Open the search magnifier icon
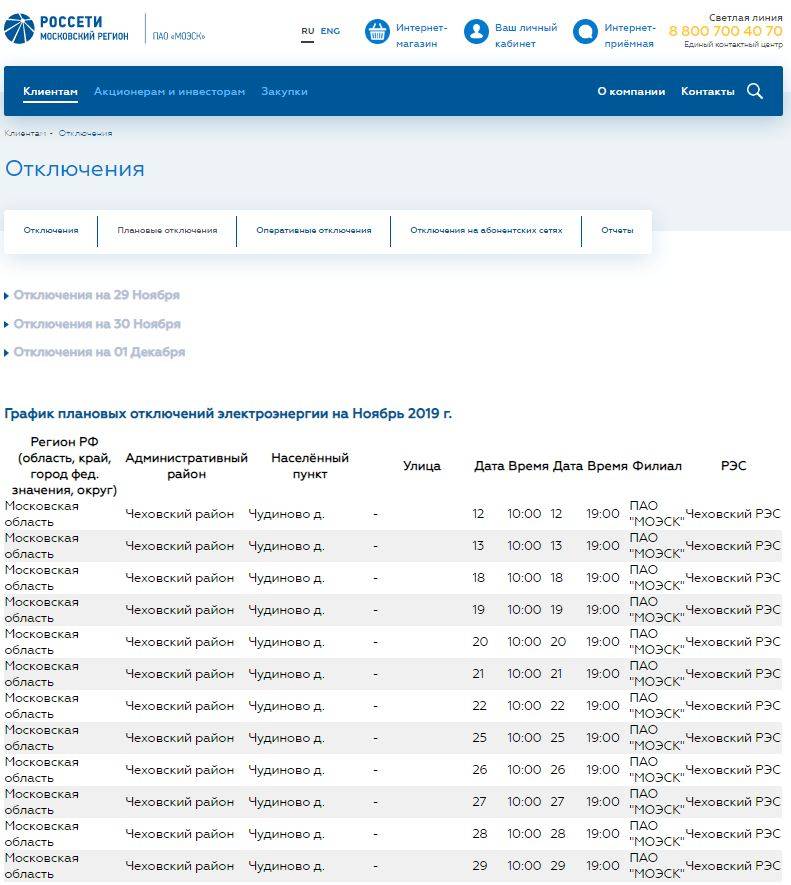791x885 pixels. [x=755, y=91]
